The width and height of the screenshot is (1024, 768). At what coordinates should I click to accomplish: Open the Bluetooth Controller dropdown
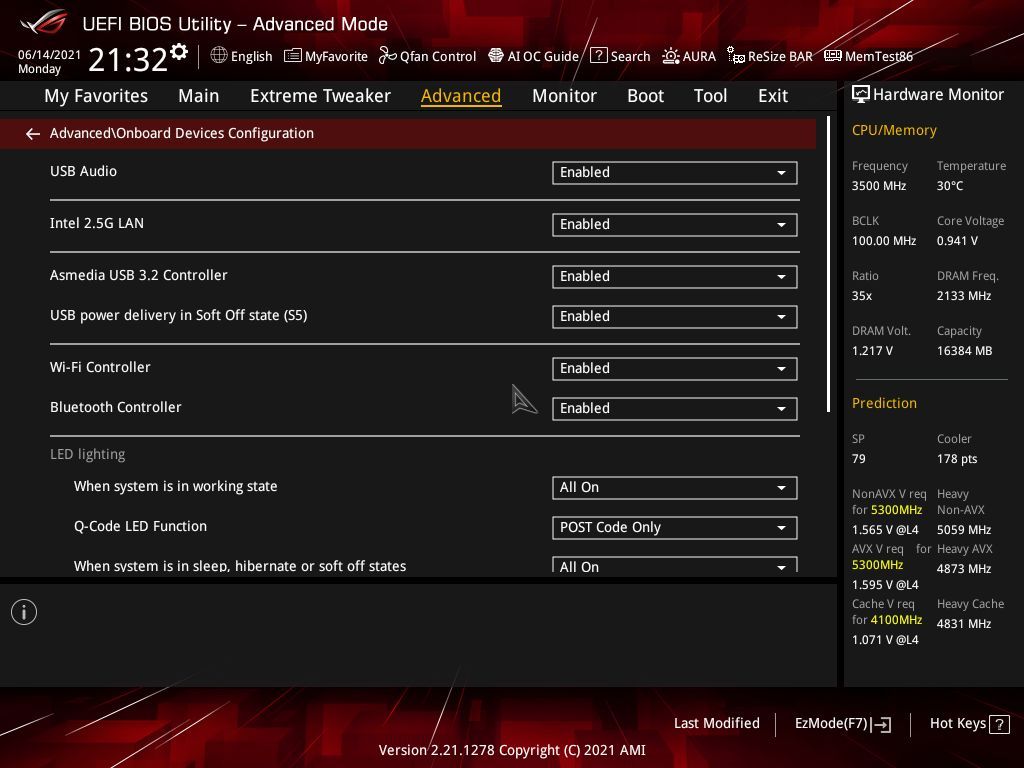[675, 409]
